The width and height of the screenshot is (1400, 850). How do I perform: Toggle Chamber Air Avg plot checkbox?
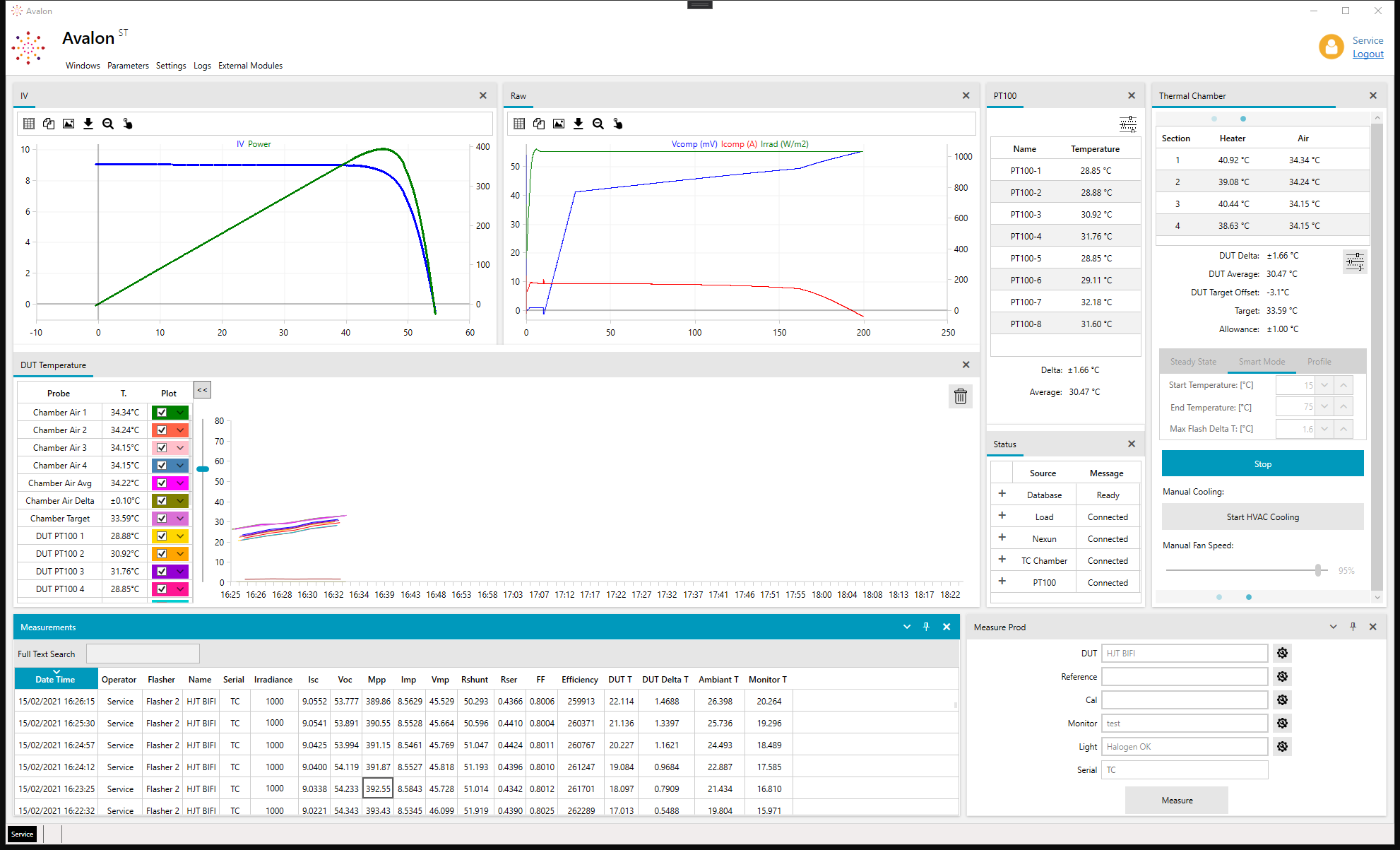coord(162,483)
